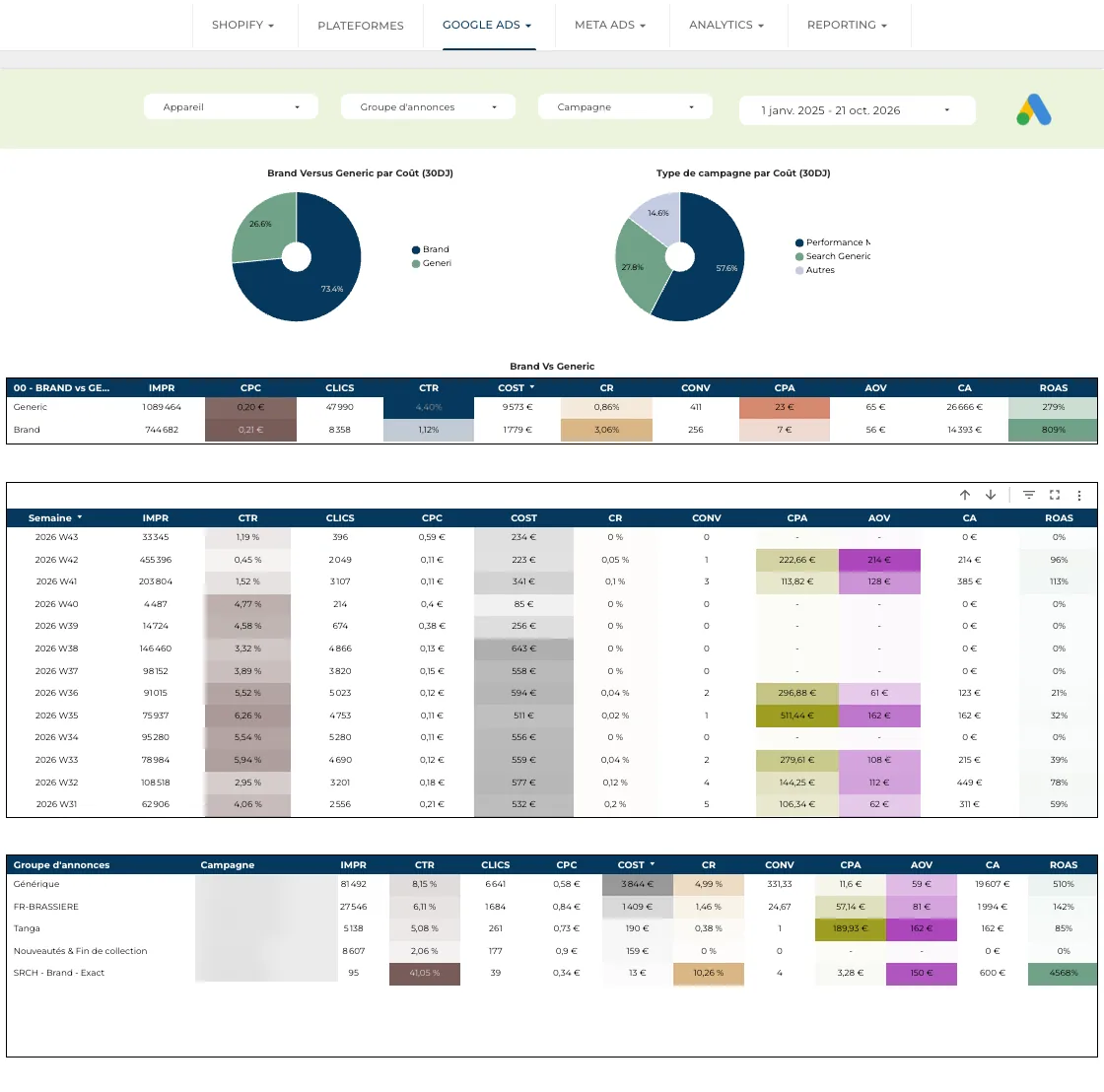The image size is (1104, 1092).
Task: Sort Brand vs Generic table by COST
Action: [517, 388]
